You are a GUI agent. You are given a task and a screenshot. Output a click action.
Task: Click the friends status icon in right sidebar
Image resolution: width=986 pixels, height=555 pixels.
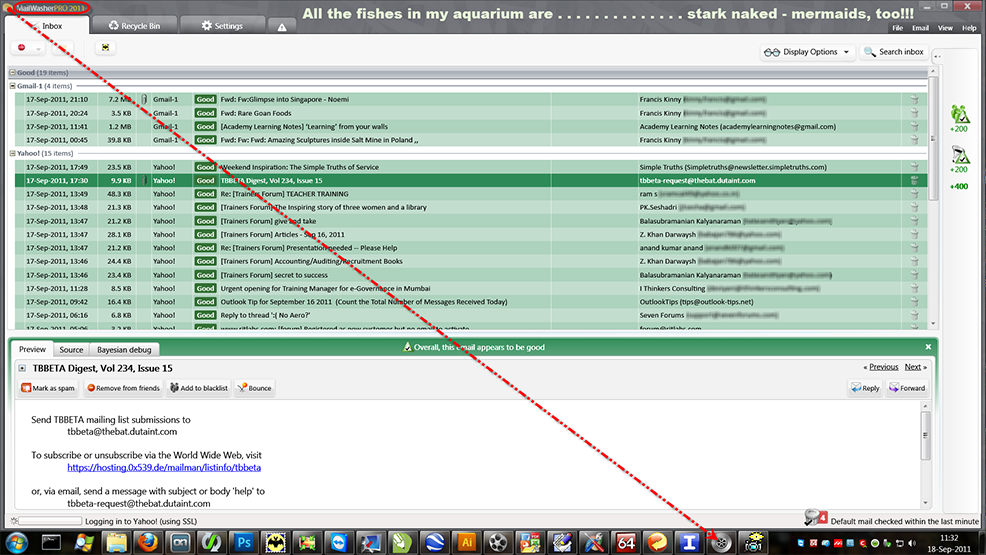(x=960, y=114)
